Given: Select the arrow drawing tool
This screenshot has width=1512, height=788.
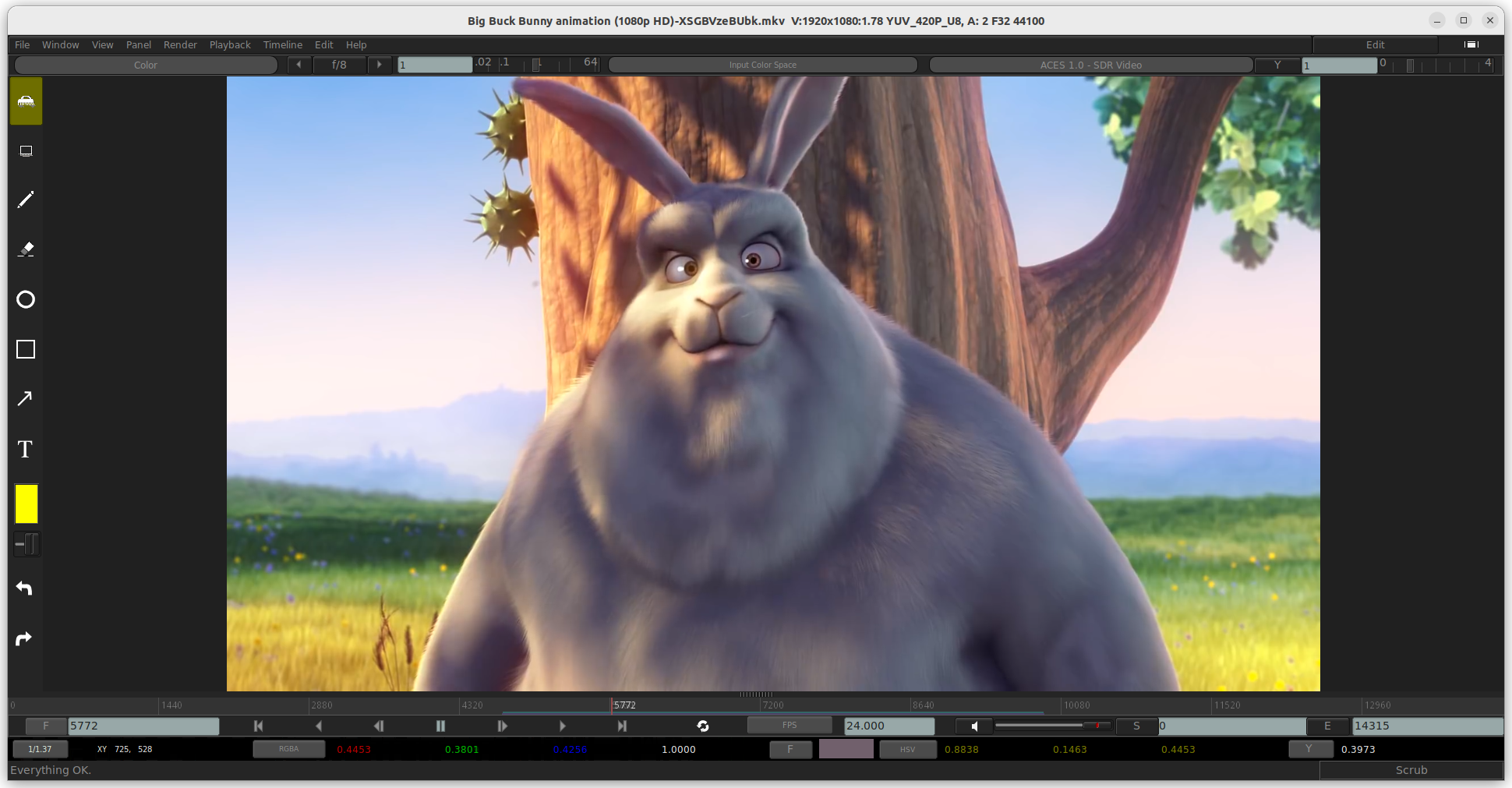Looking at the screenshot, I should tap(26, 398).
